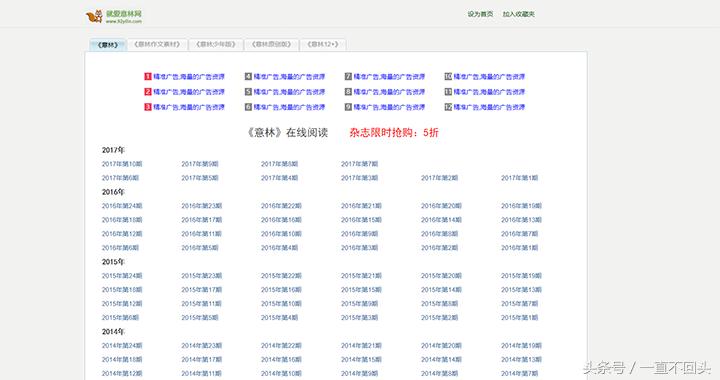
Task: Open ad link number 6 精准广告
Action: [289, 107]
